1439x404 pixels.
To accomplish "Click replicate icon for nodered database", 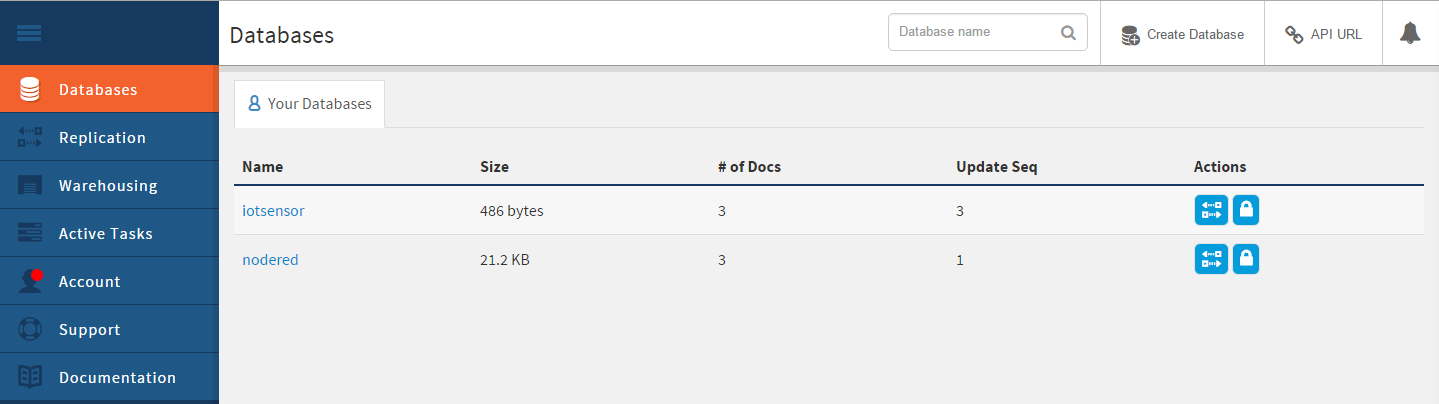I will tap(1211, 259).
